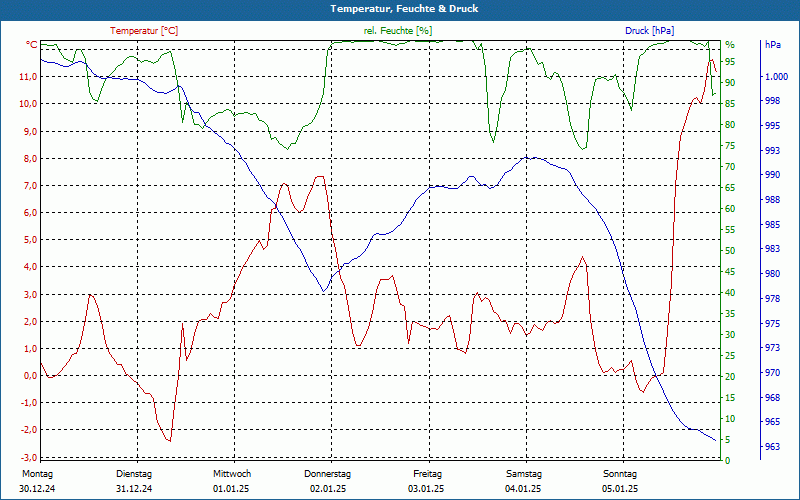Click the '11,0' temperature axis value
The image size is (800, 500).
tap(28, 77)
